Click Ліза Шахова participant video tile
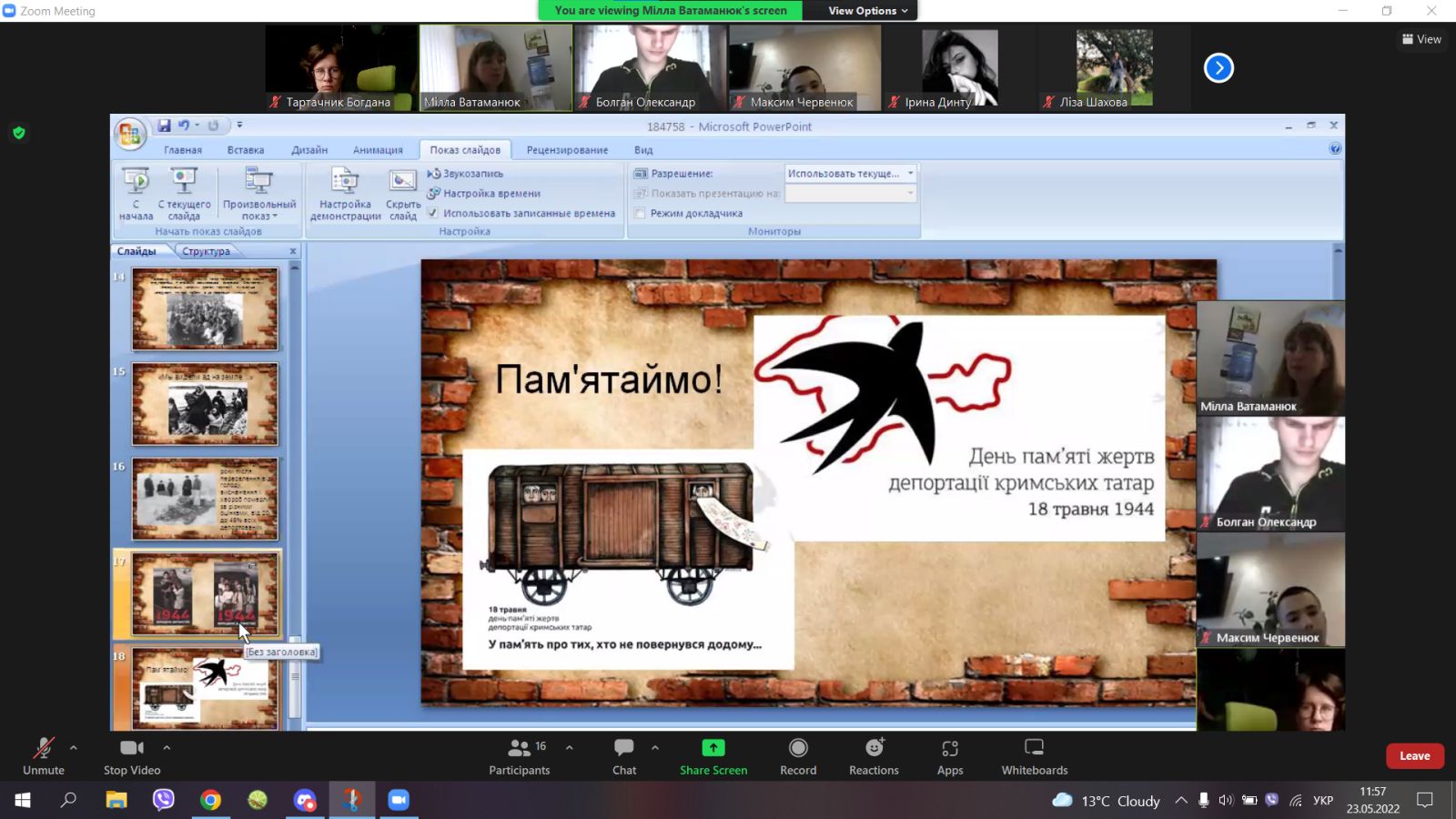The image size is (1456, 819). 1114,67
